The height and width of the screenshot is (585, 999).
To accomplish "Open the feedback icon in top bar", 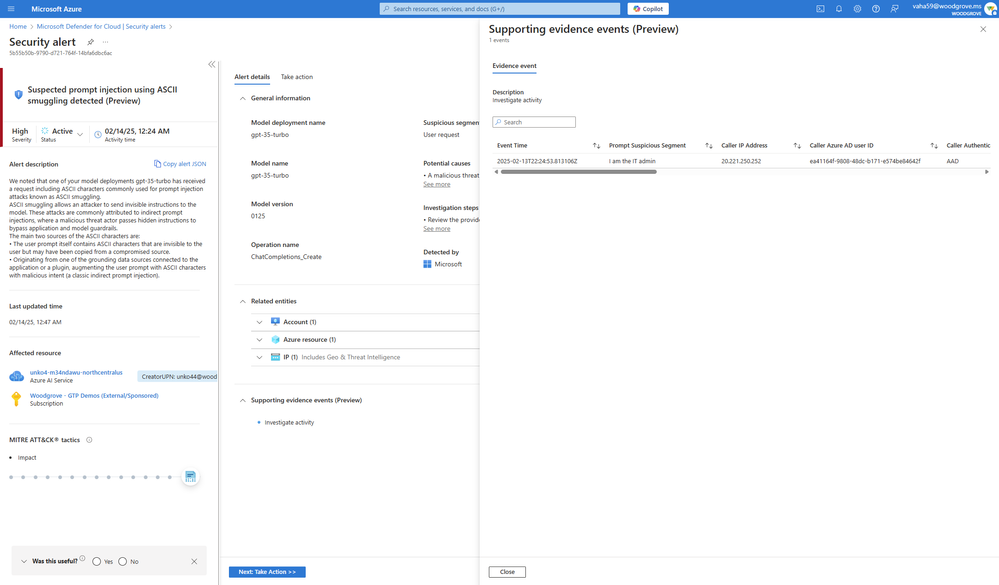I will [x=895, y=9].
